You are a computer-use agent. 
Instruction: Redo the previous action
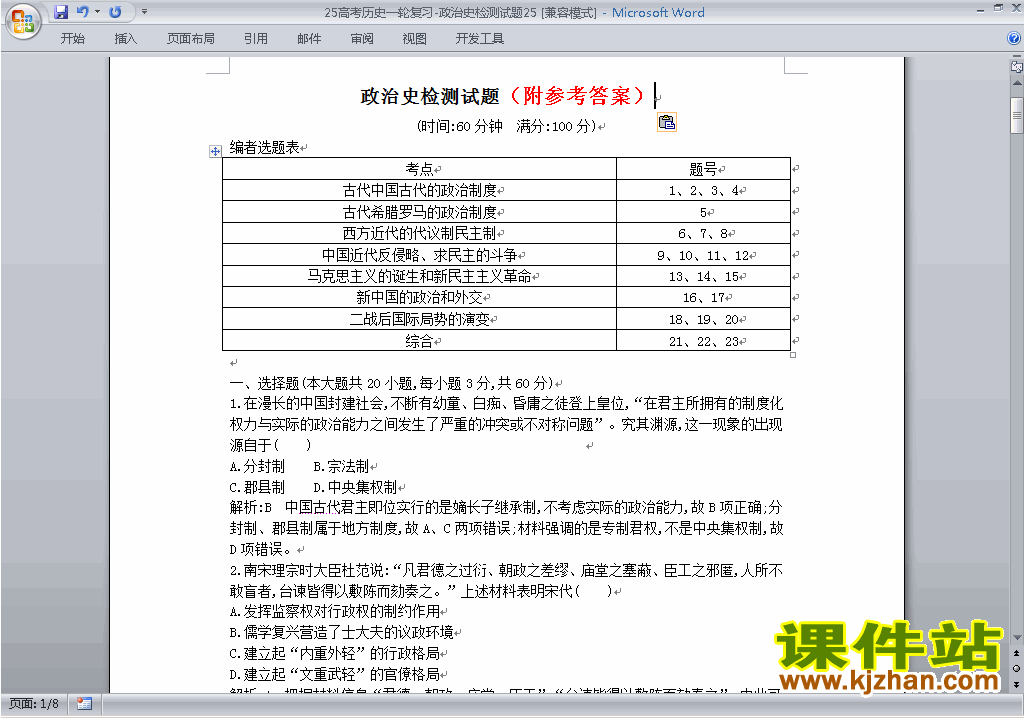click(x=116, y=12)
